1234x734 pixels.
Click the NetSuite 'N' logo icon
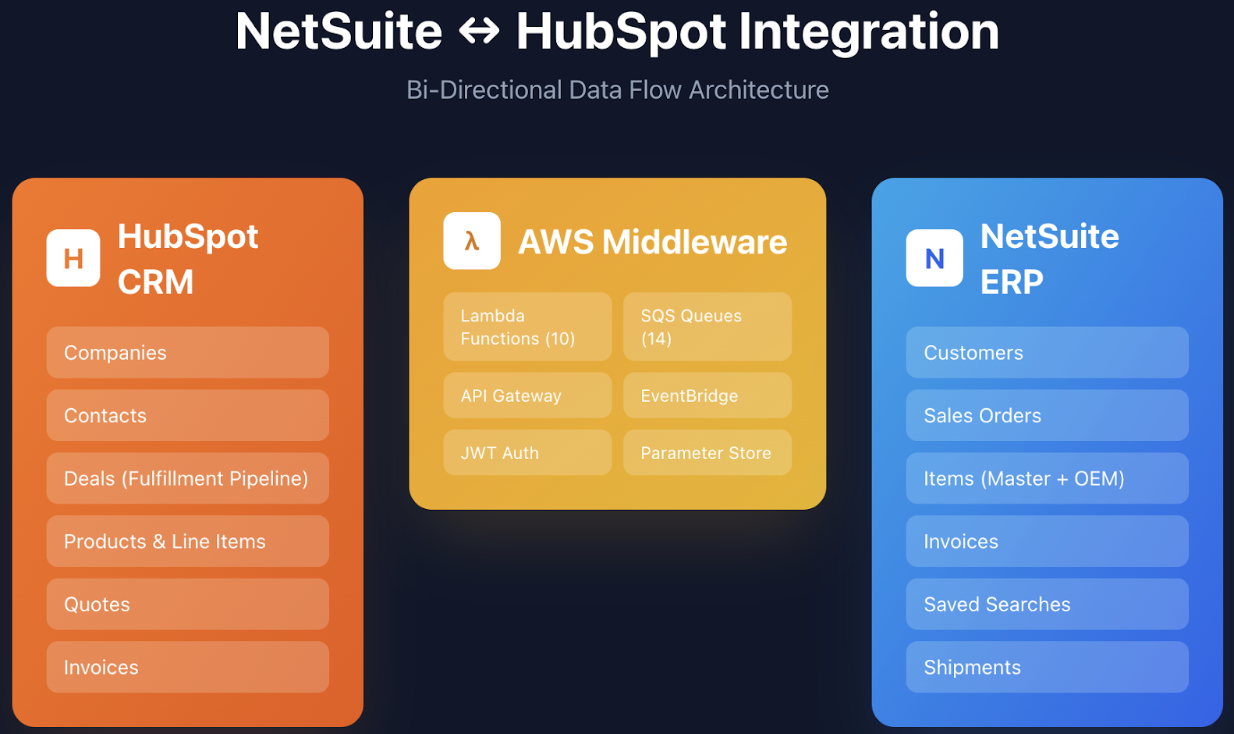934,259
